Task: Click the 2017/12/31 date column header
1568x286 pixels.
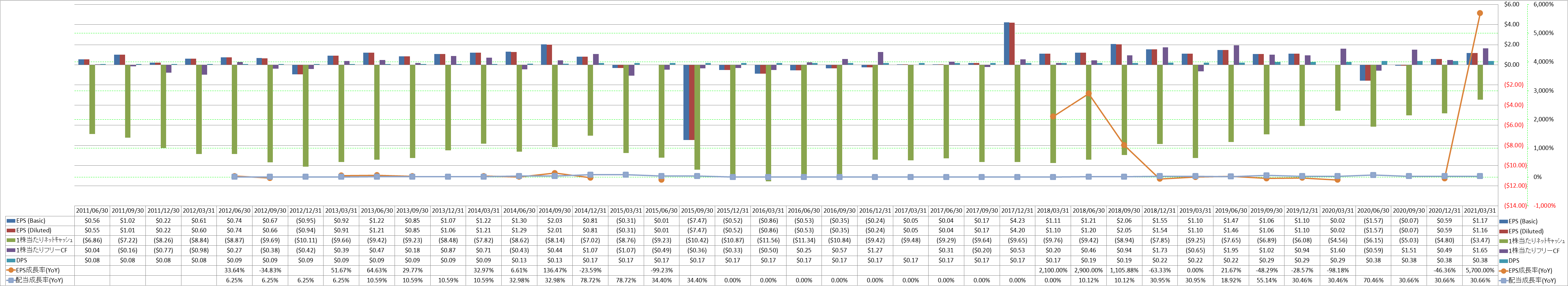Action: [x=1017, y=211]
